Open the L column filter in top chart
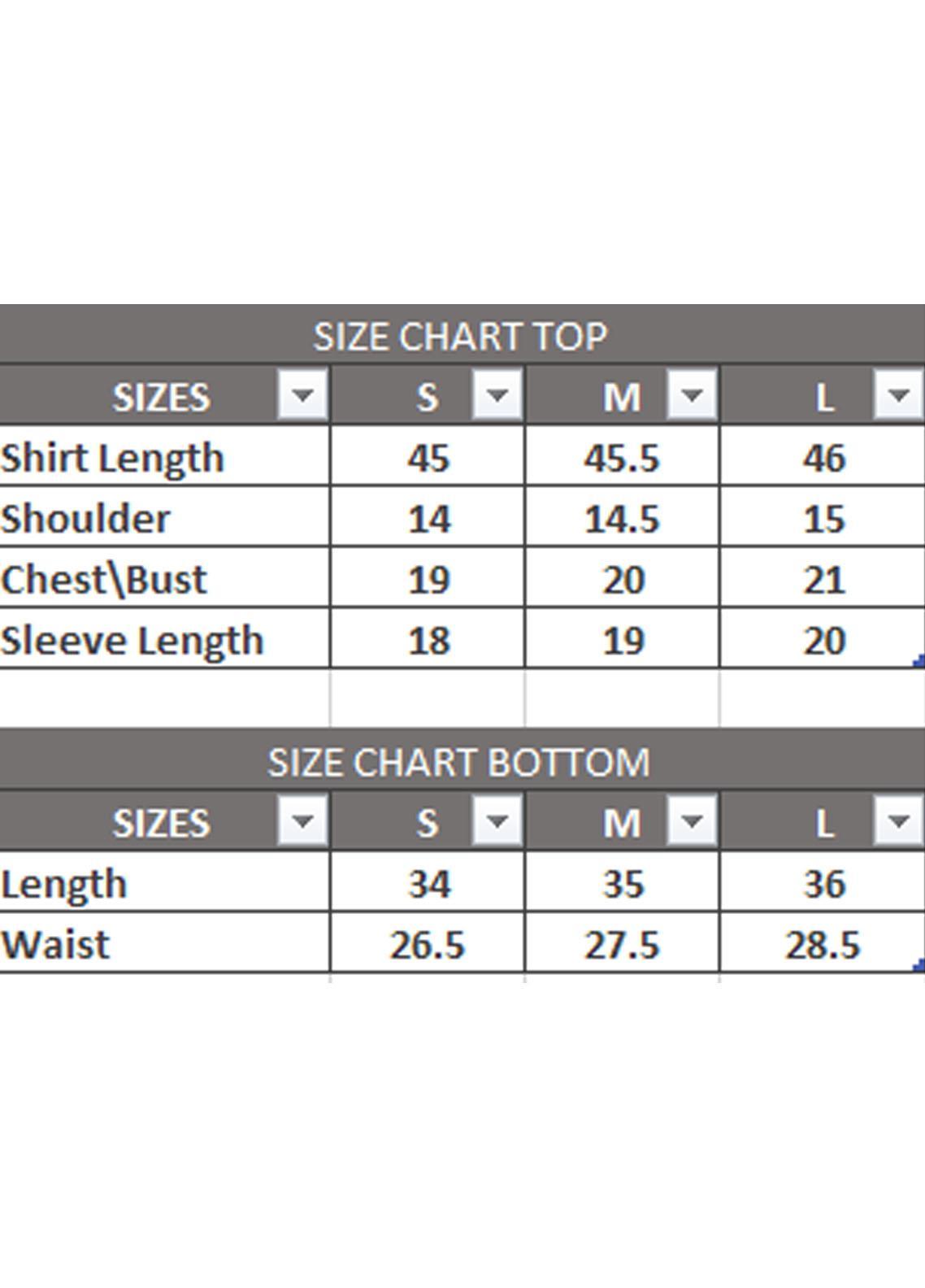 click(x=898, y=395)
